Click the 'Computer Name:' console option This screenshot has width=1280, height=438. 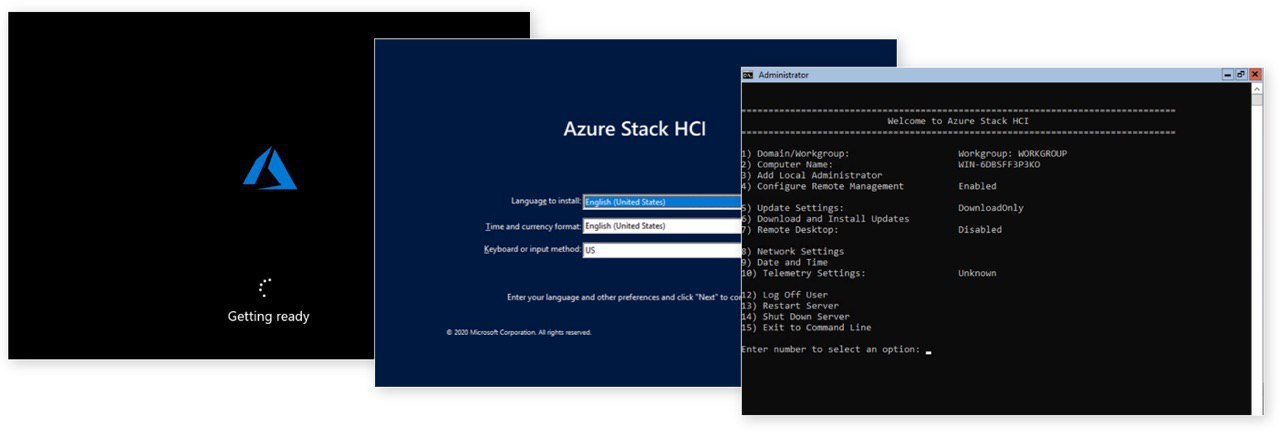click(788, 164)
